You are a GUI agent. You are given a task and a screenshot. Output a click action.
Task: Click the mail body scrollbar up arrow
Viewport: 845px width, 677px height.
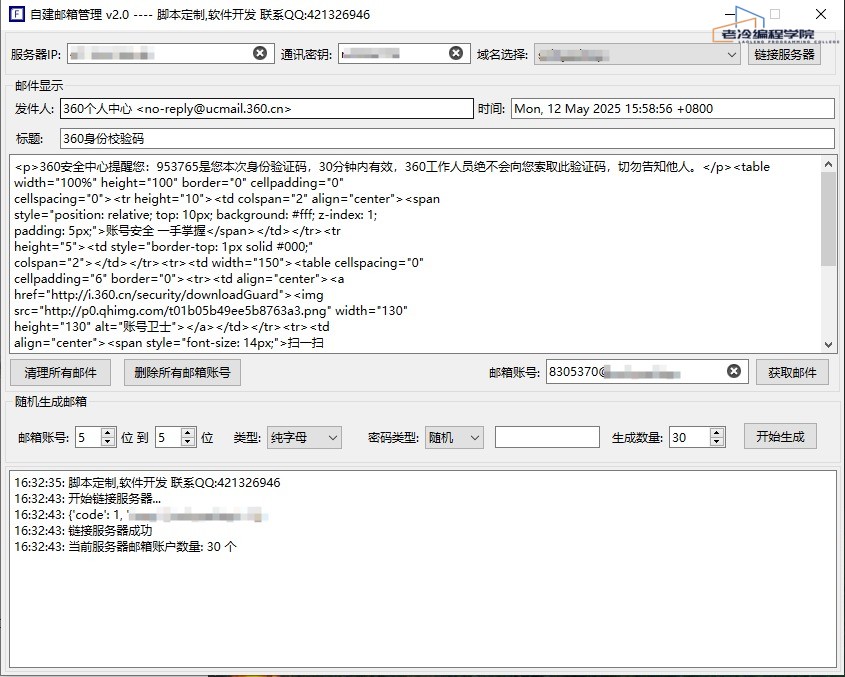[828, 164]
